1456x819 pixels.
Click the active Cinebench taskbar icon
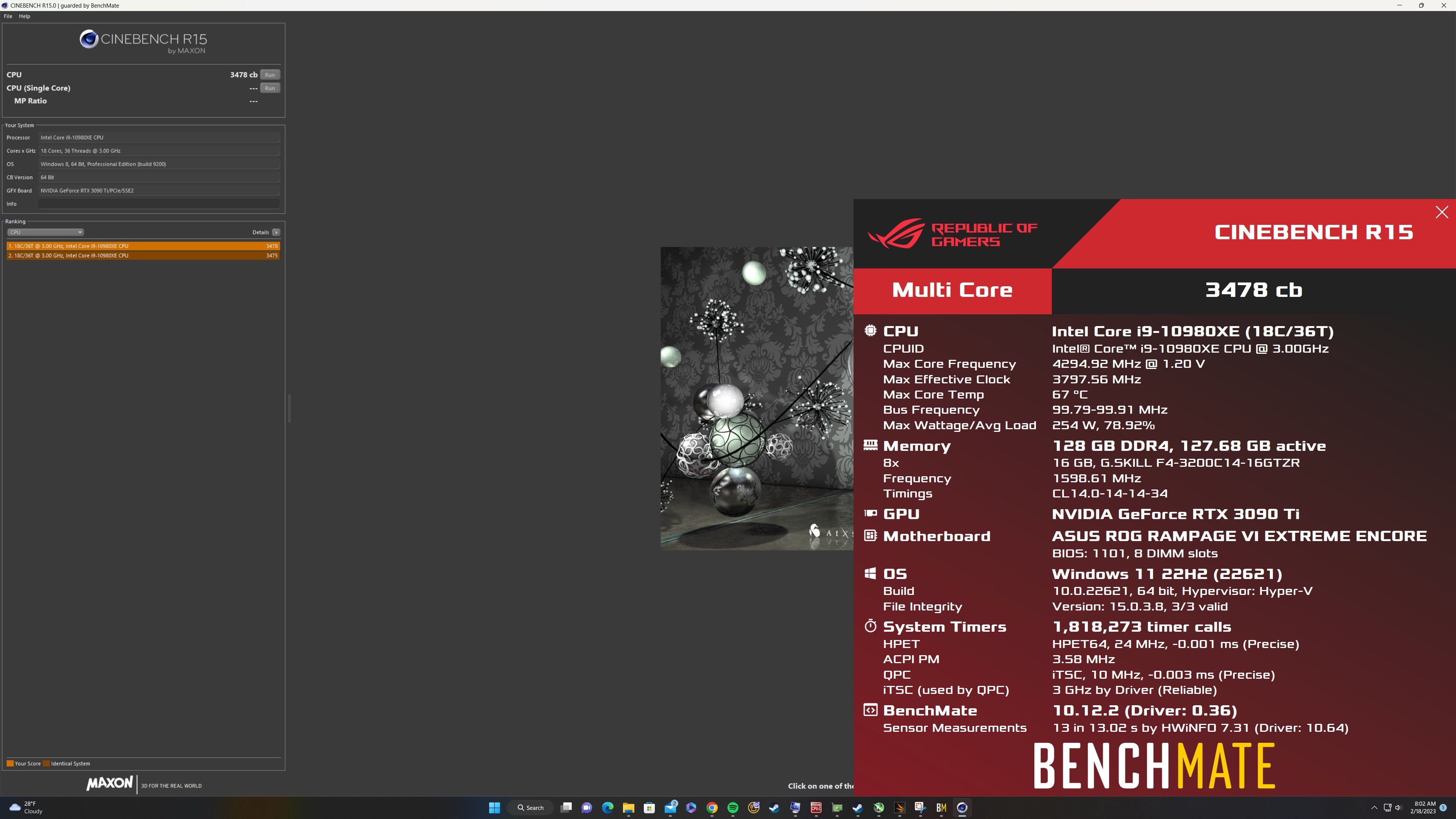pyautogui.click(x=962, y=807)
